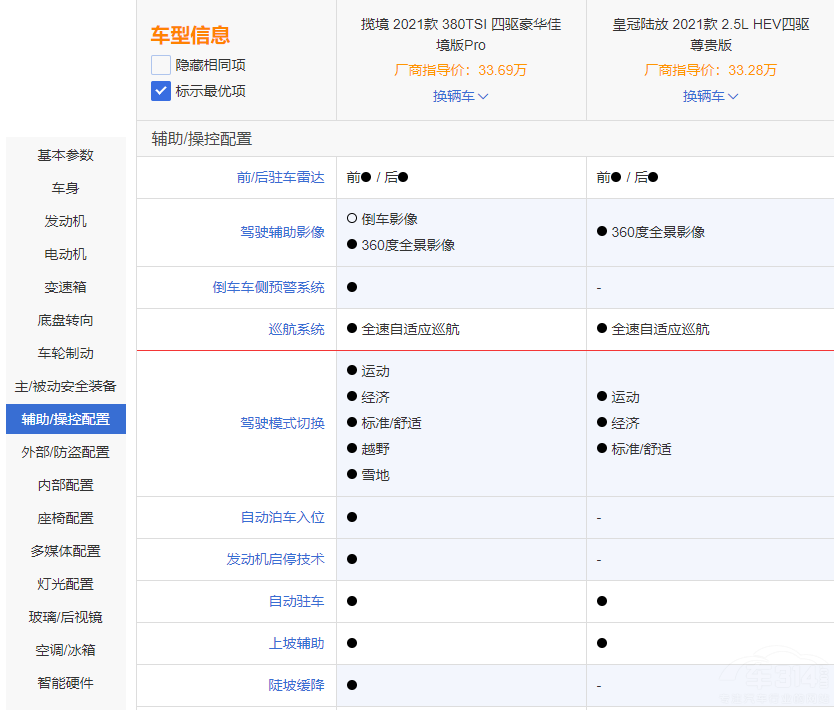Viewport: 834px width, 710px height.
Task: Click 陡坡缓降 parameter link
Action: tap(296, 685)
